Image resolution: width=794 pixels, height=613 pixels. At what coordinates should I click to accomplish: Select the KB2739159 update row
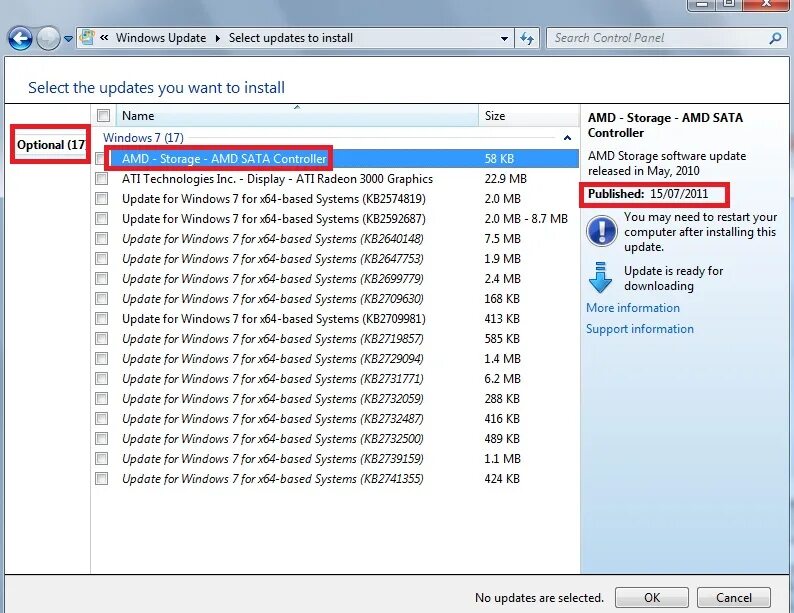pyautogui.click(x=336, y=459)
